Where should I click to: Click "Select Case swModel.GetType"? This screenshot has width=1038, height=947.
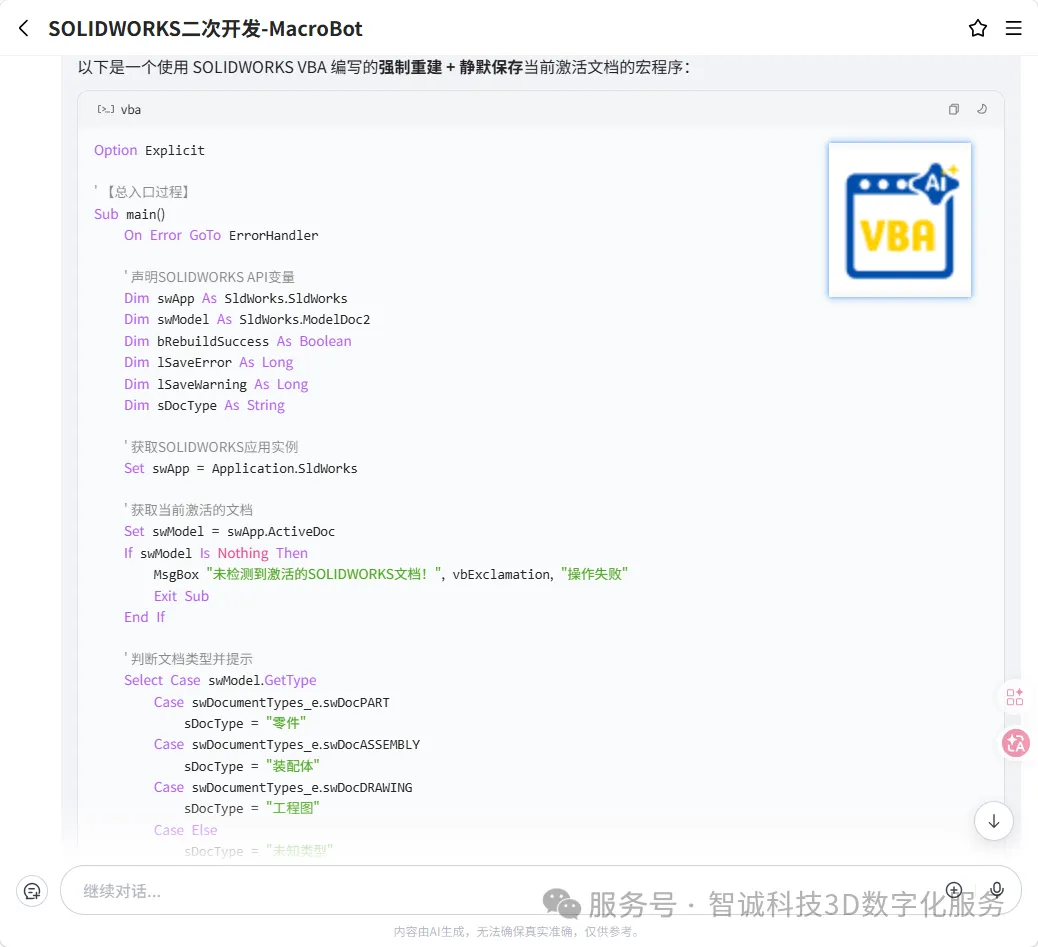tap(220, 680)
